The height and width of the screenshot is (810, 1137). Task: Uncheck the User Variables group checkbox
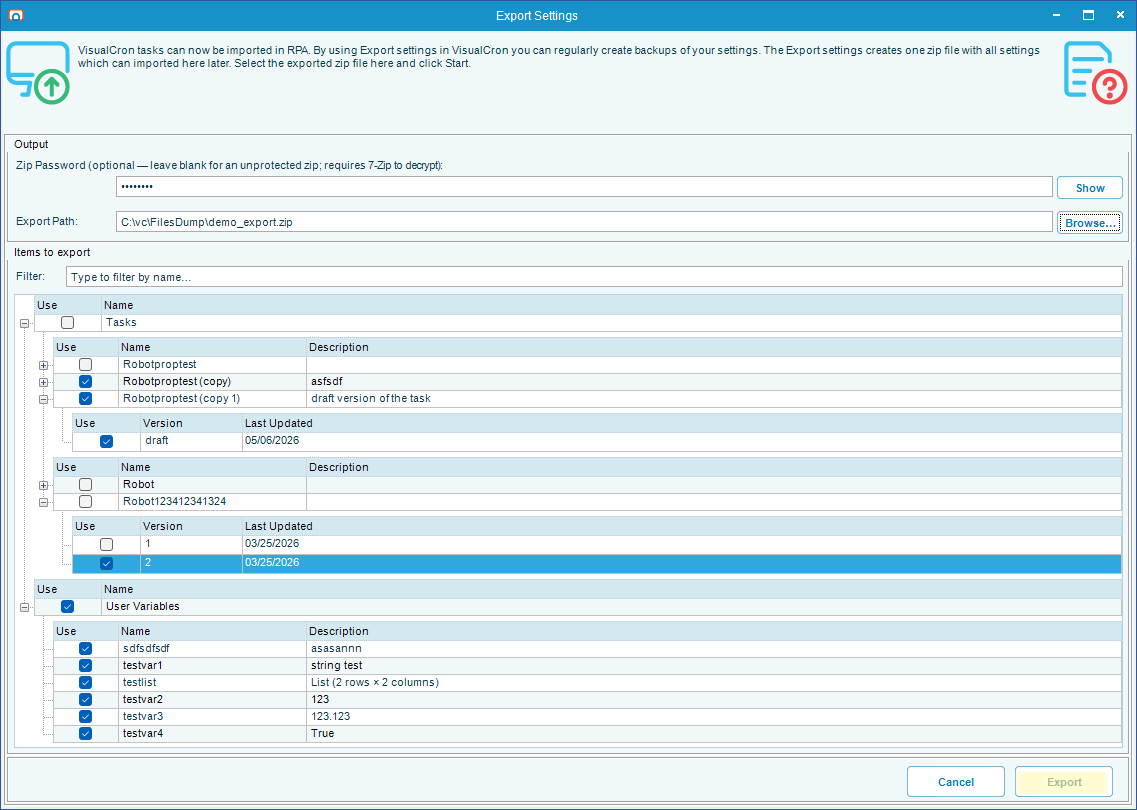67,606
